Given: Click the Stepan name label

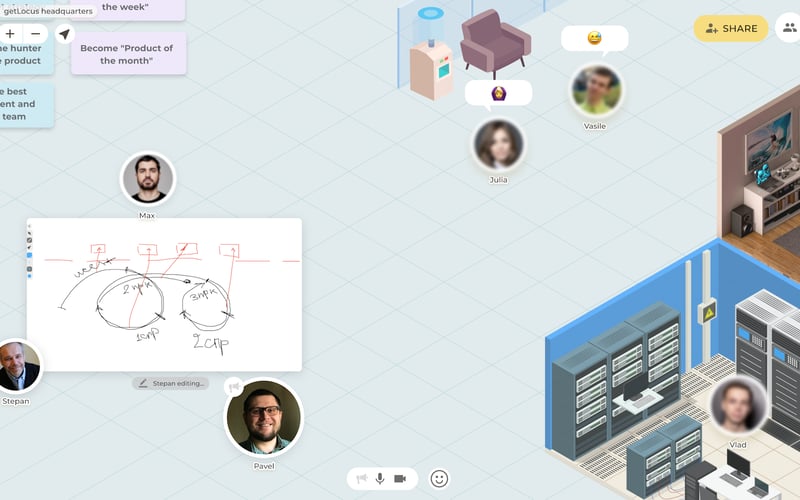Looking at the screenshot, I should pyautogui.click(x=15, y=401).
